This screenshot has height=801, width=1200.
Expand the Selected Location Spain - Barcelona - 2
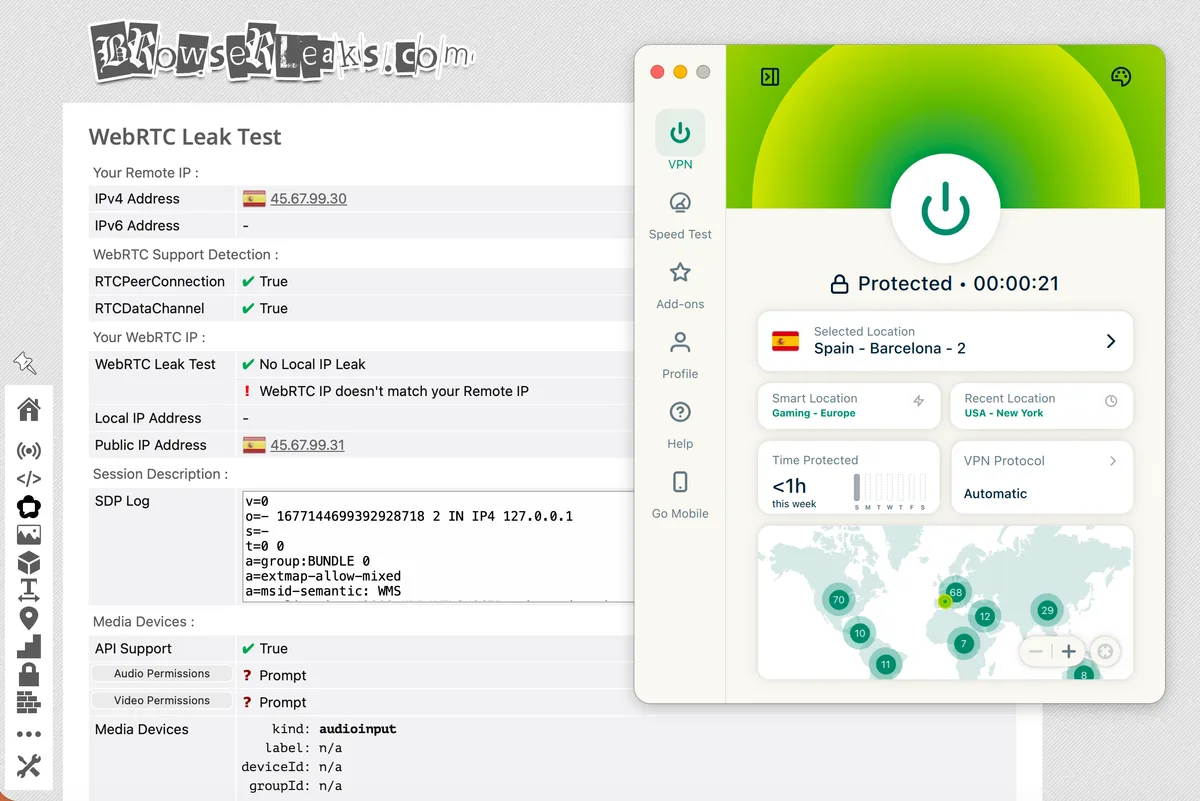945,341
